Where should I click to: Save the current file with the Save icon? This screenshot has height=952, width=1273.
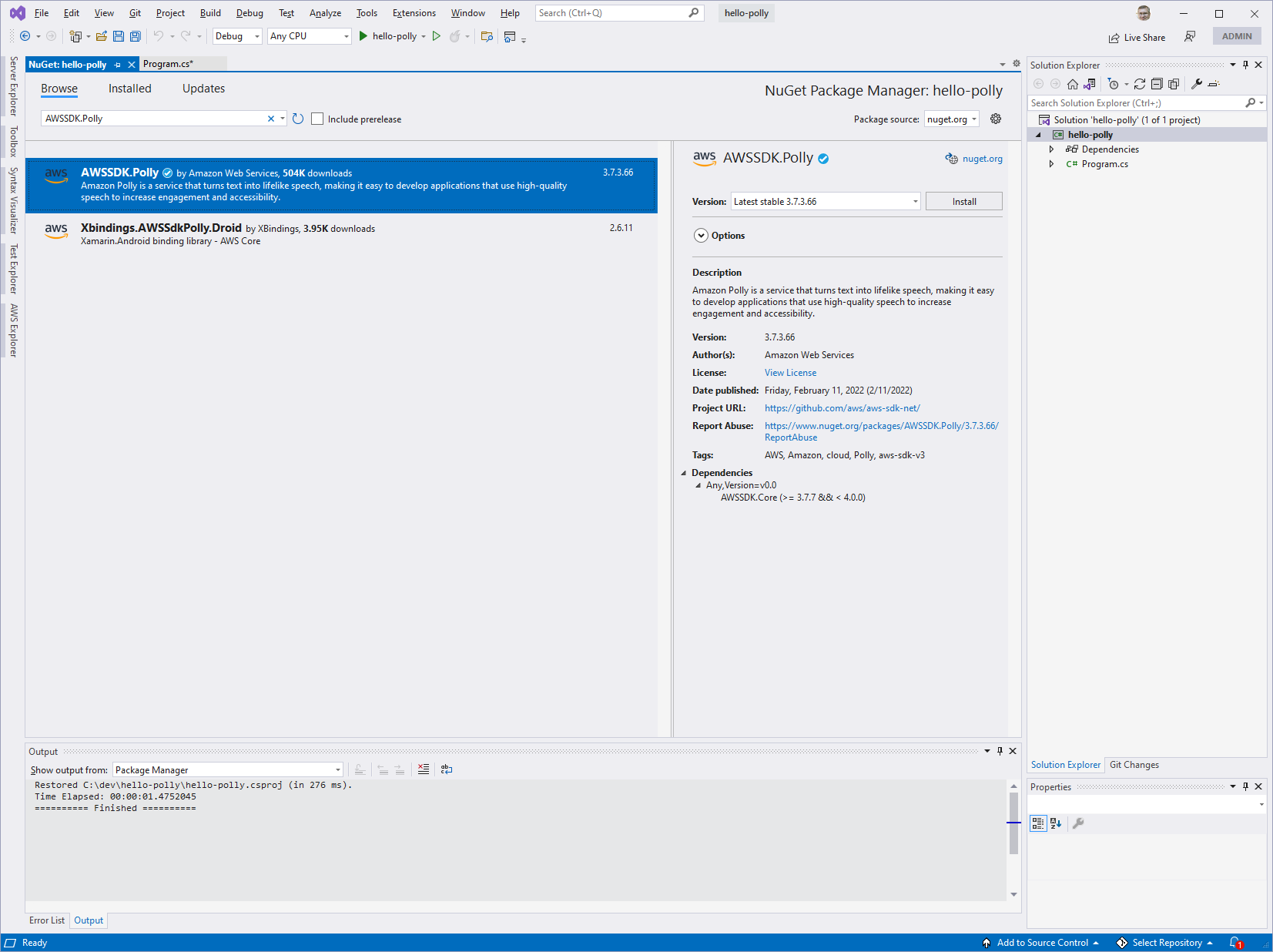click(x=119, y=36)
